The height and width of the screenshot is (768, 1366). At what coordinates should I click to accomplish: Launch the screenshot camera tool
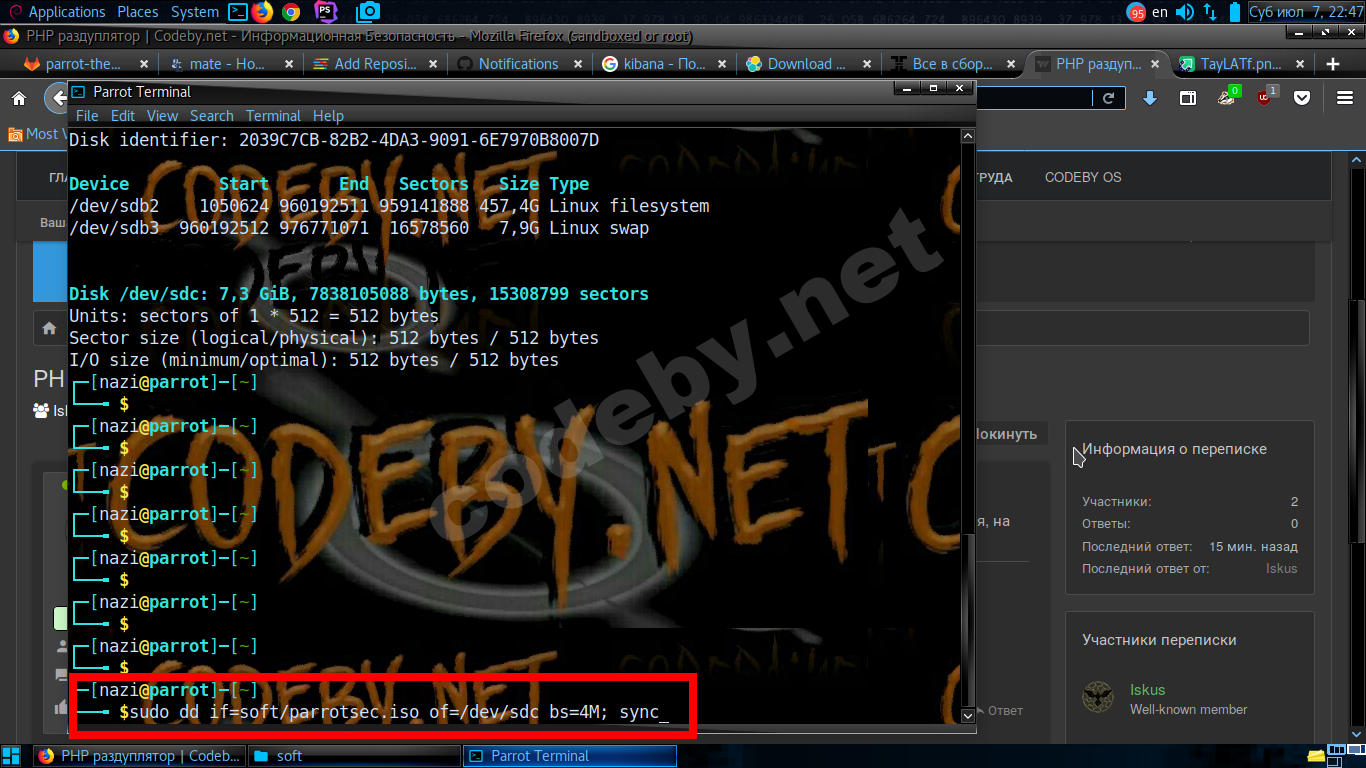pyautogui.click(x=368, y=12)
